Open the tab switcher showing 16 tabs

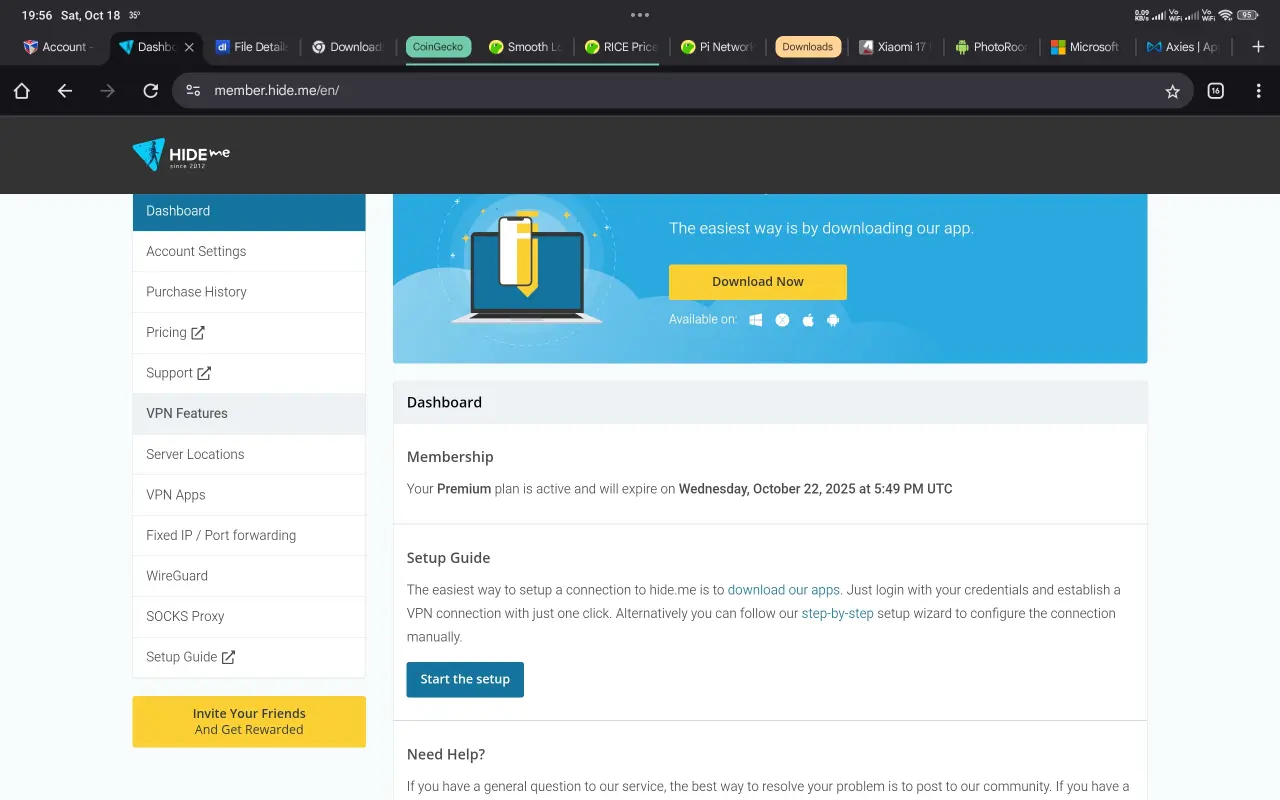[1216, 91]
